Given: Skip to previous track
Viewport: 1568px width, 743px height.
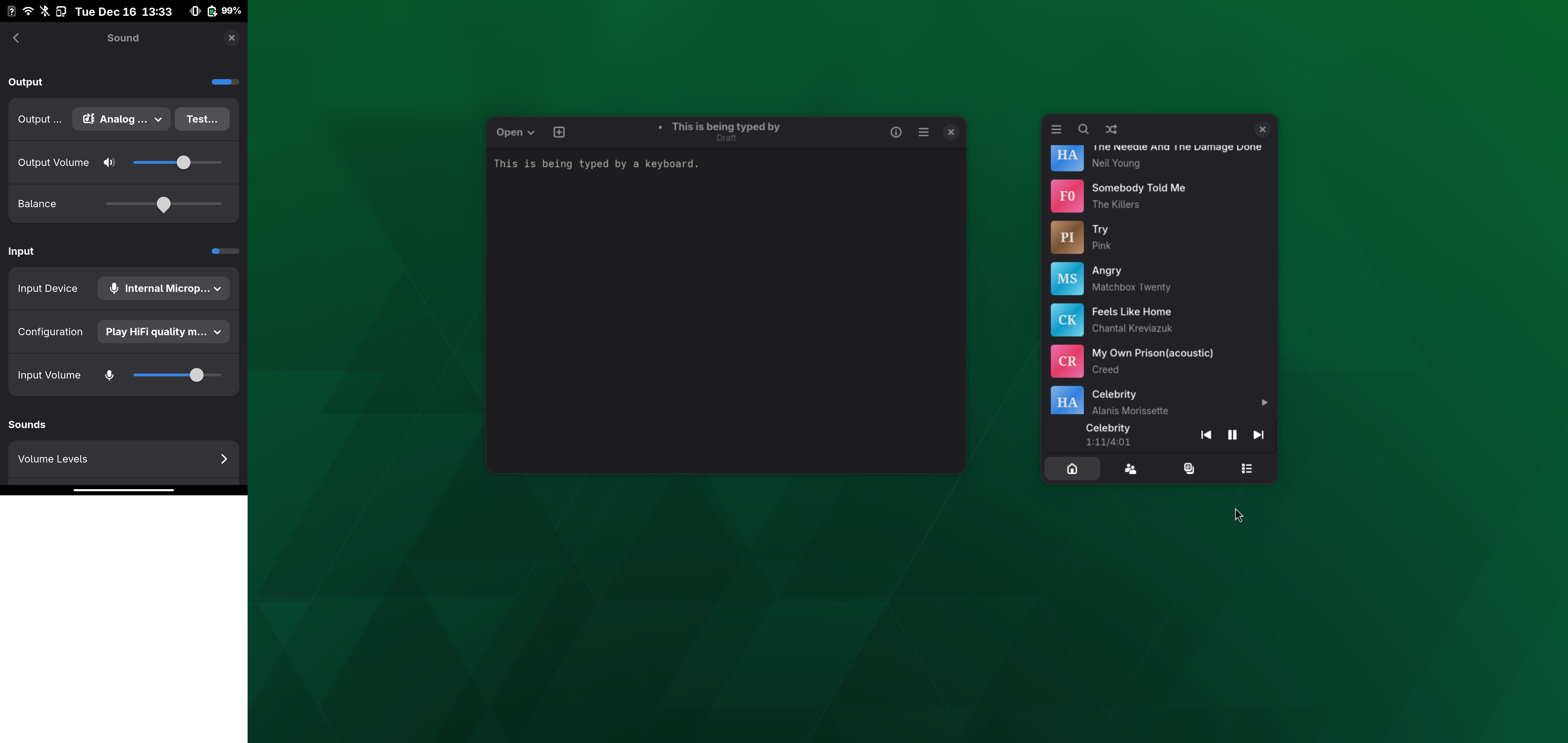Looking at the screenshot, I should click(1206, 435).
